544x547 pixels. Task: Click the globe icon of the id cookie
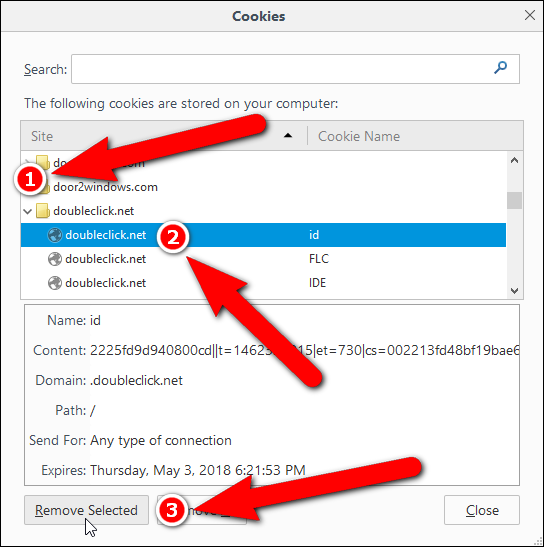[x=55, y=235]
